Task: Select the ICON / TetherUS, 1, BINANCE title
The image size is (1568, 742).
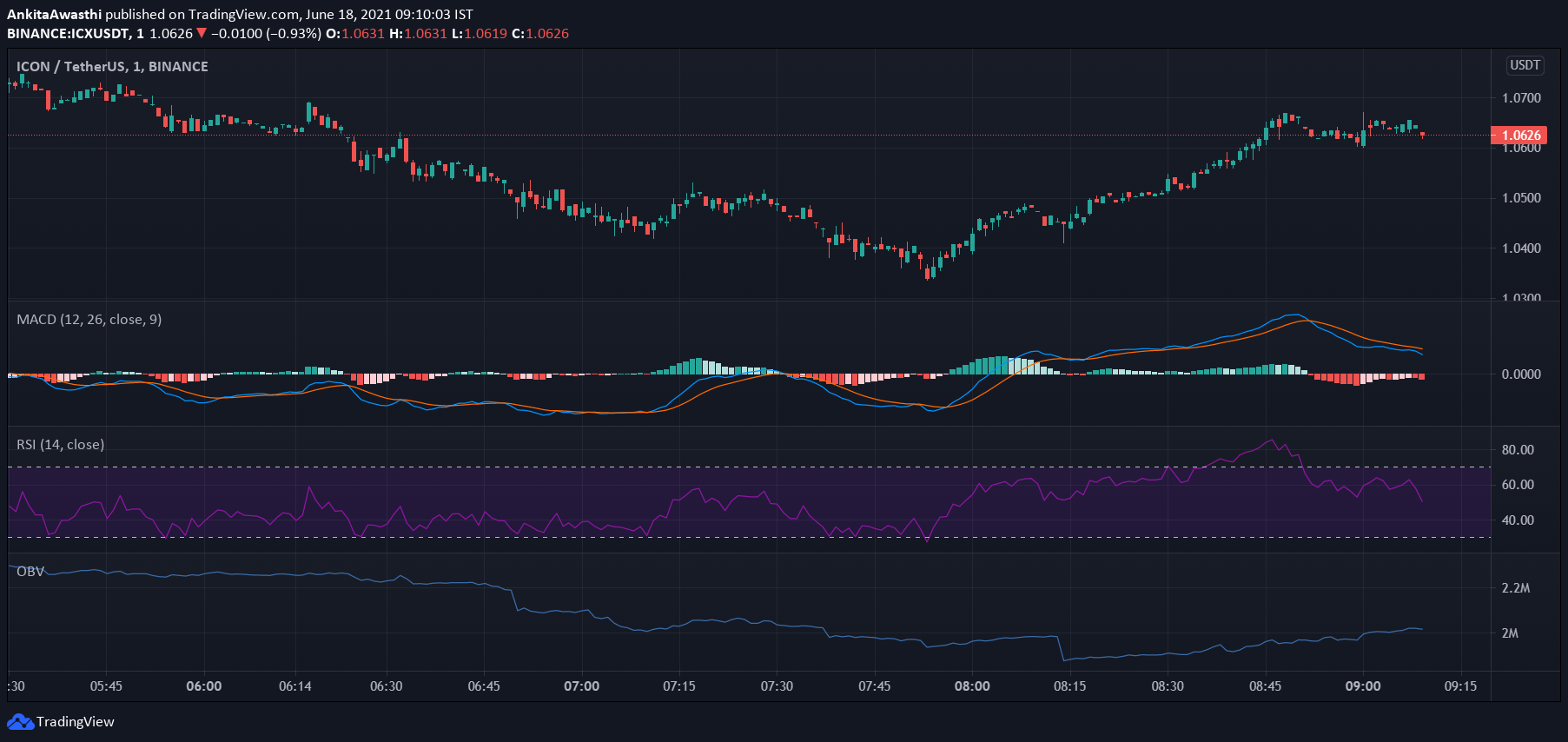Action: click(112, 67)
